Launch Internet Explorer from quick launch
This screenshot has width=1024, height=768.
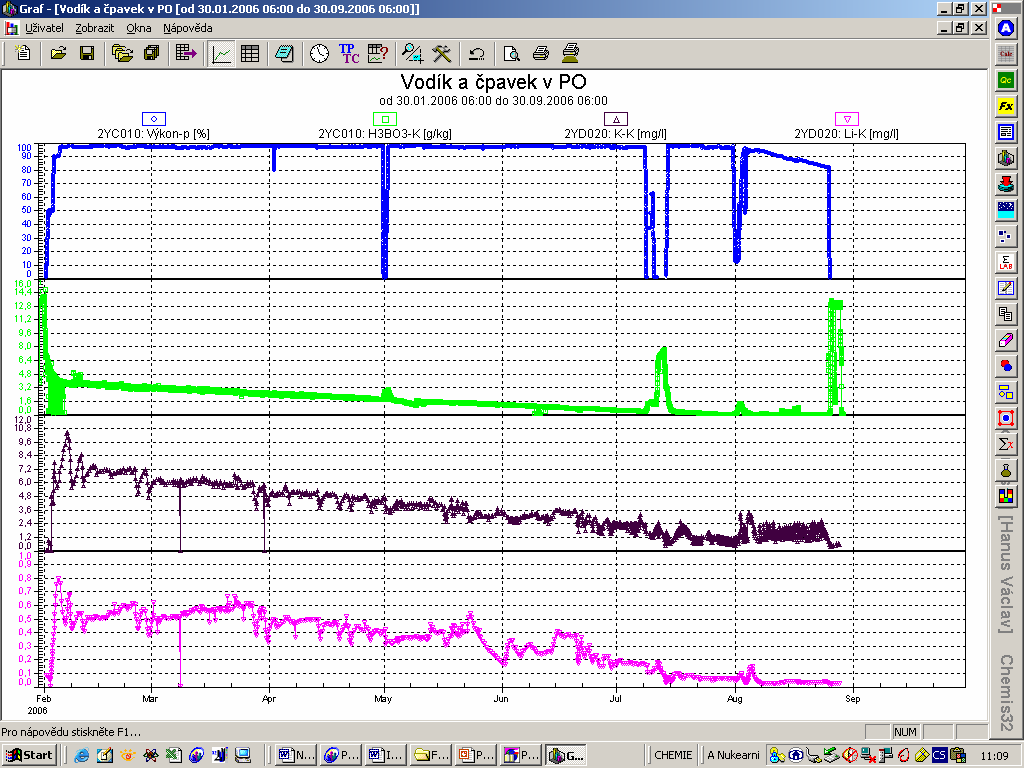[82, 756]
